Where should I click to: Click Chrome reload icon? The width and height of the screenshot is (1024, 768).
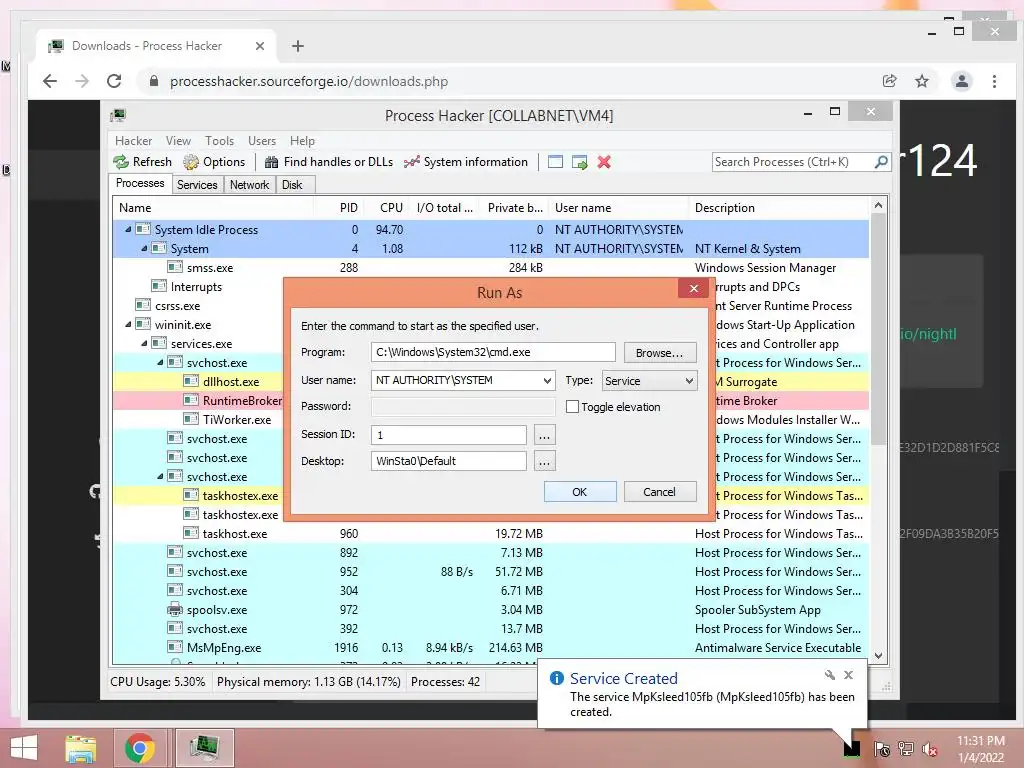click(x=114, y=81)
